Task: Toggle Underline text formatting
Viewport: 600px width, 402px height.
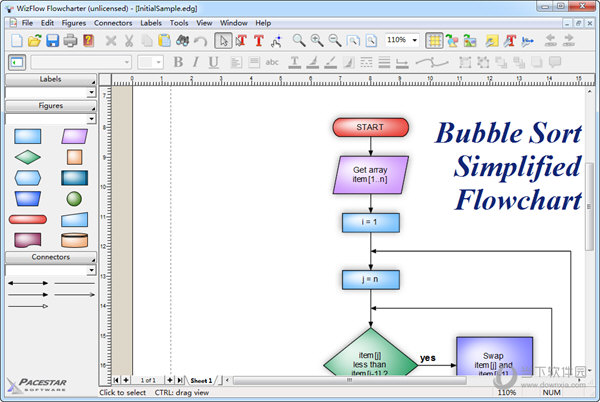Action: point(213,62)
